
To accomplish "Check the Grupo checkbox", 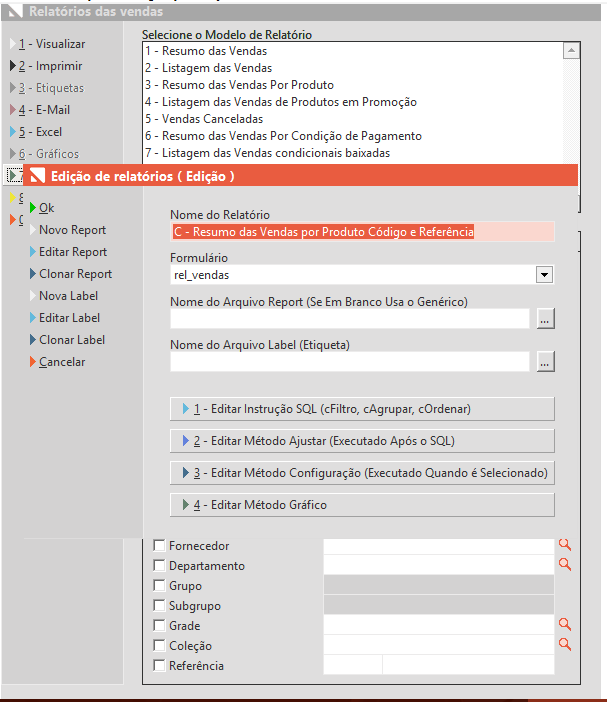I will [159, 585].
